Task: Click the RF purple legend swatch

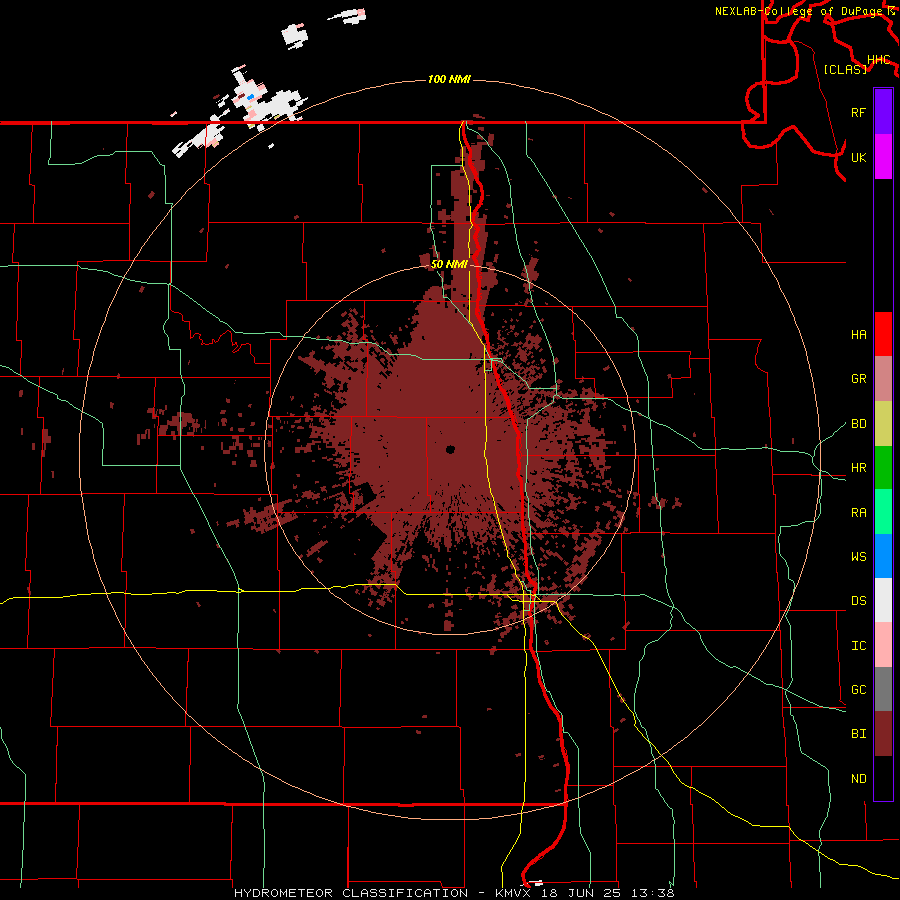Action: click(883, 112)
